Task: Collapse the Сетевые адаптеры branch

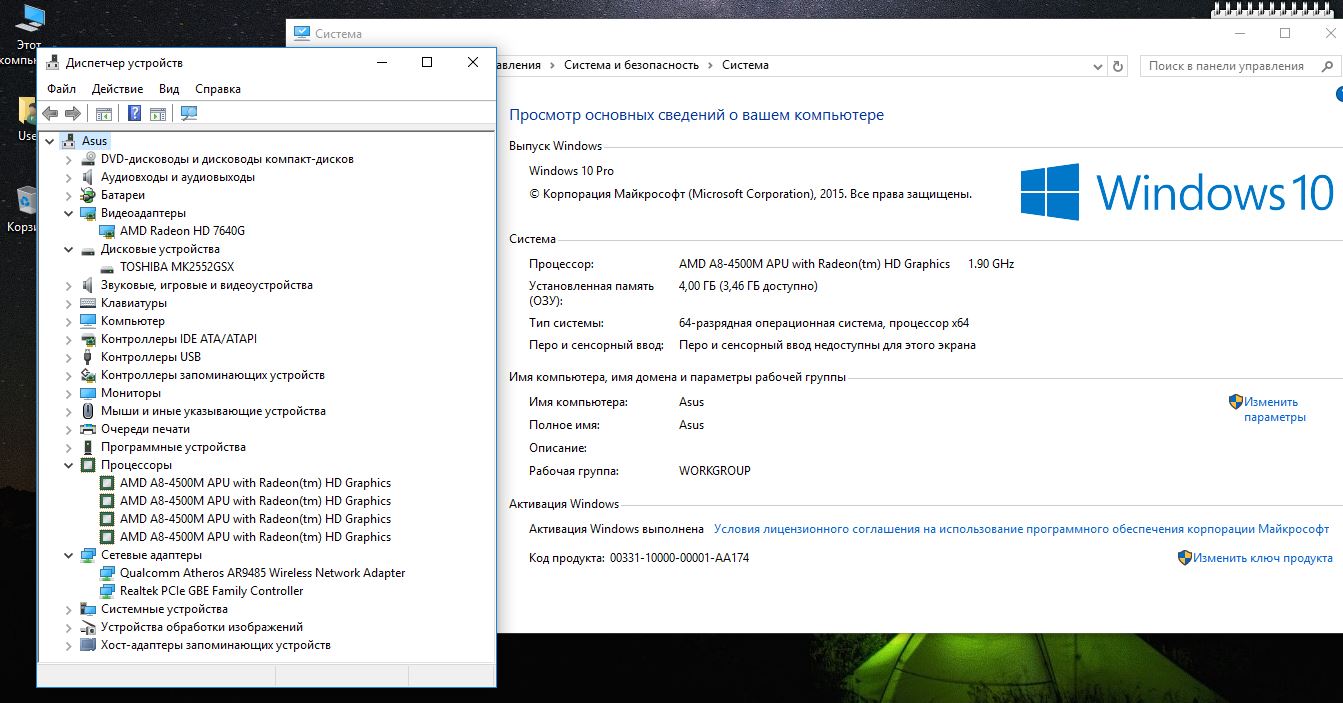Action: pos(68,555)
